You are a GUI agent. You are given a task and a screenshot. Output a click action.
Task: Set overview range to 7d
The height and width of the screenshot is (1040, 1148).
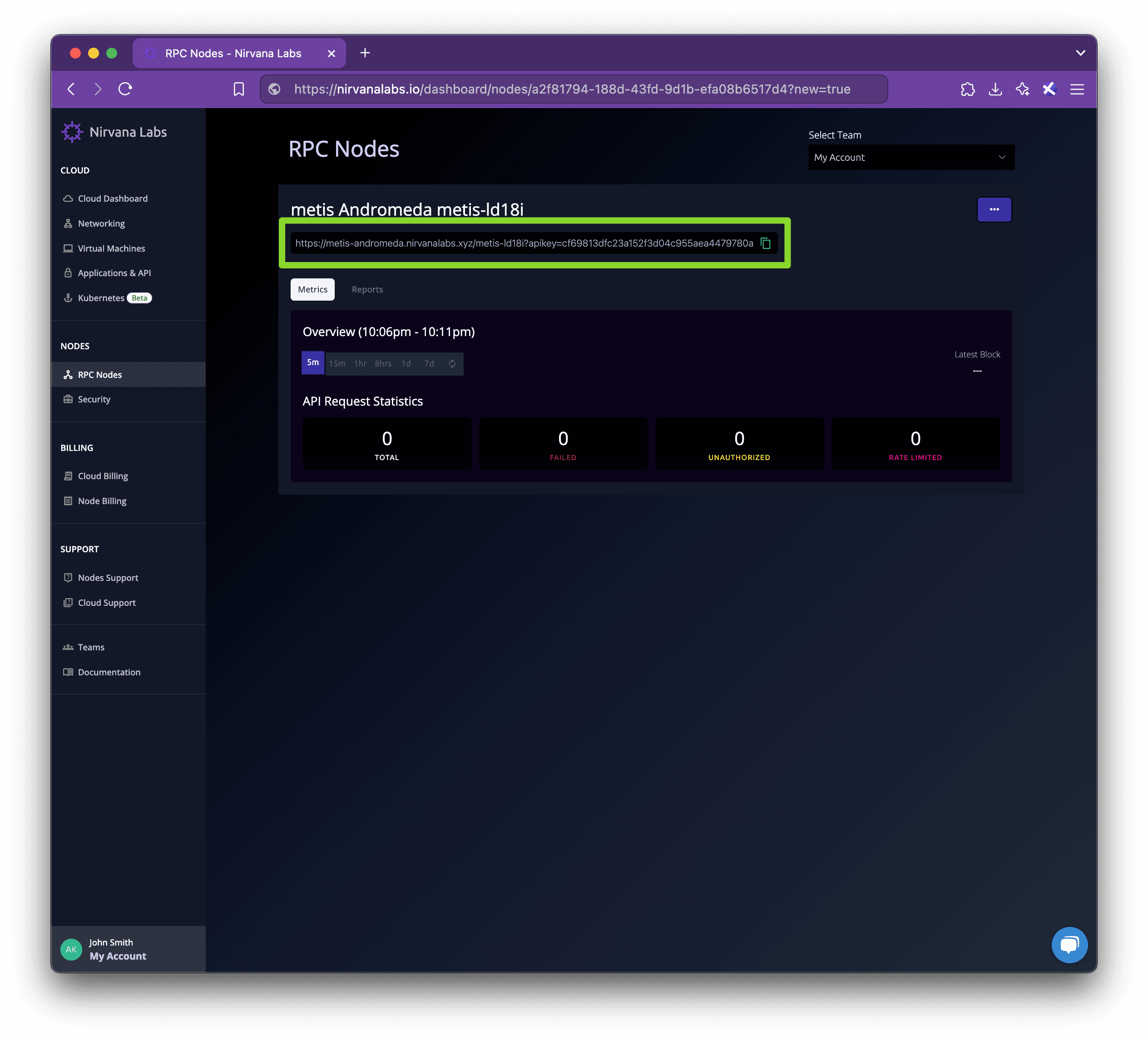coord(429,363)
